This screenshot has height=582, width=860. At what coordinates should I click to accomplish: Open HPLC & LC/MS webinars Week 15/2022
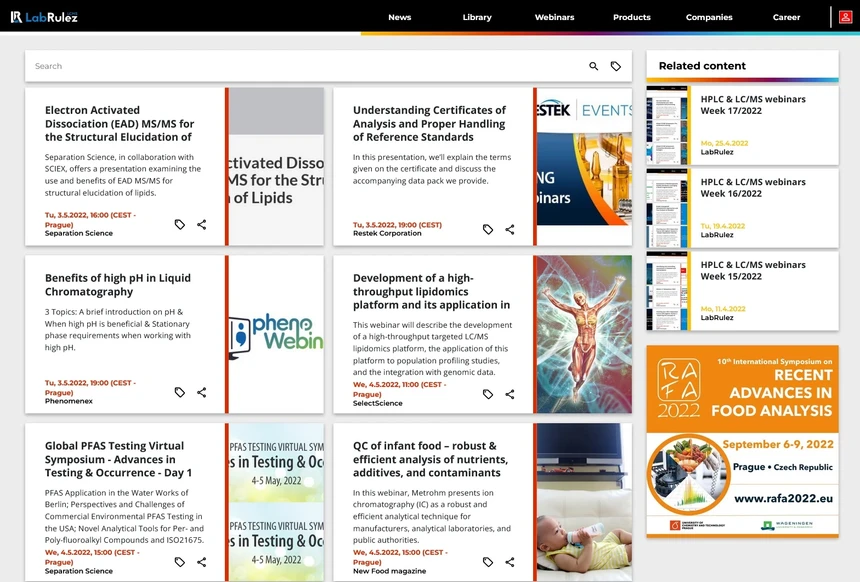(x=753, y=270)
